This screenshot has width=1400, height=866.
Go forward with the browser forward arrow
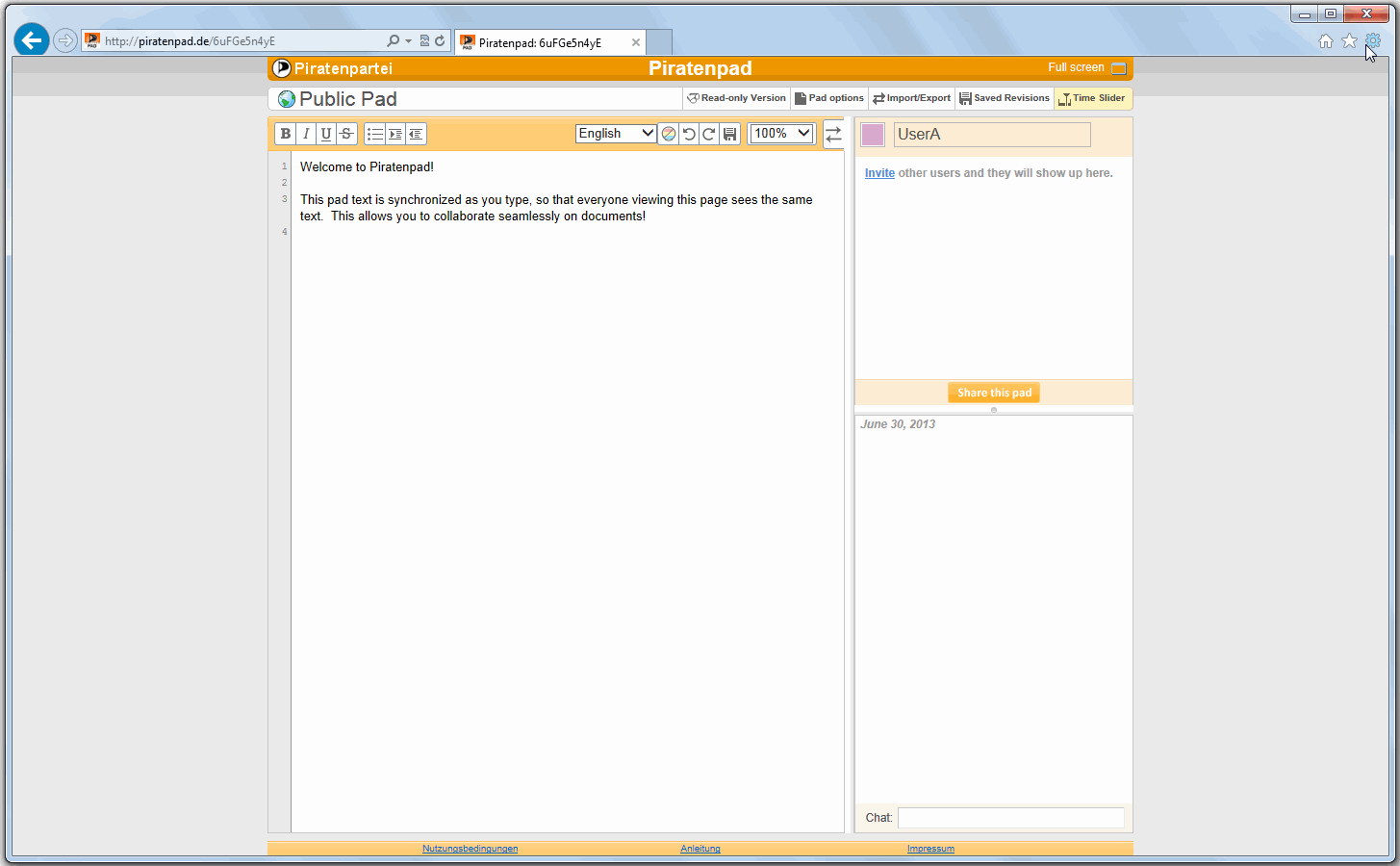point(65,40)
